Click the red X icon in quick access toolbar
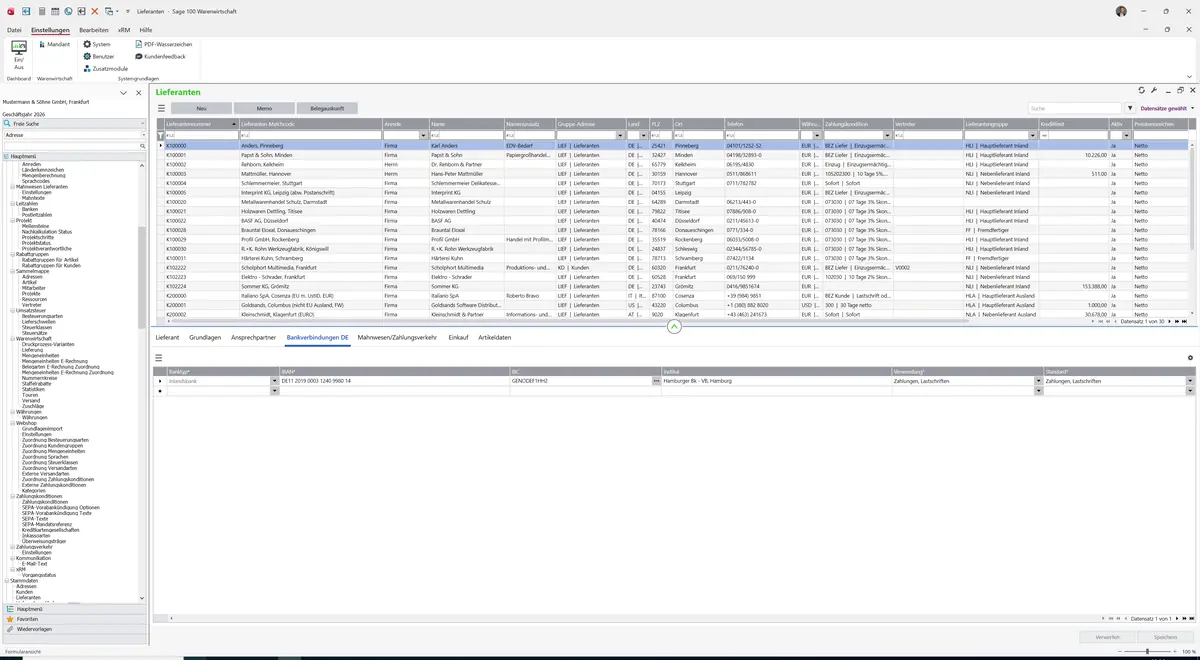This screenshot has width=1200, height=660. coord(94,11)
